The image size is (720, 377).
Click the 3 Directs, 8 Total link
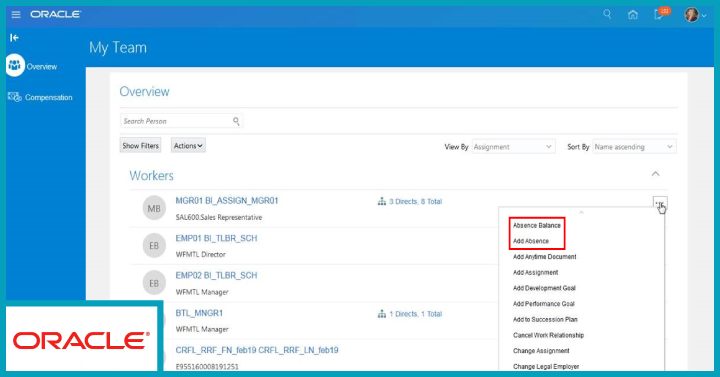point(416,202)
